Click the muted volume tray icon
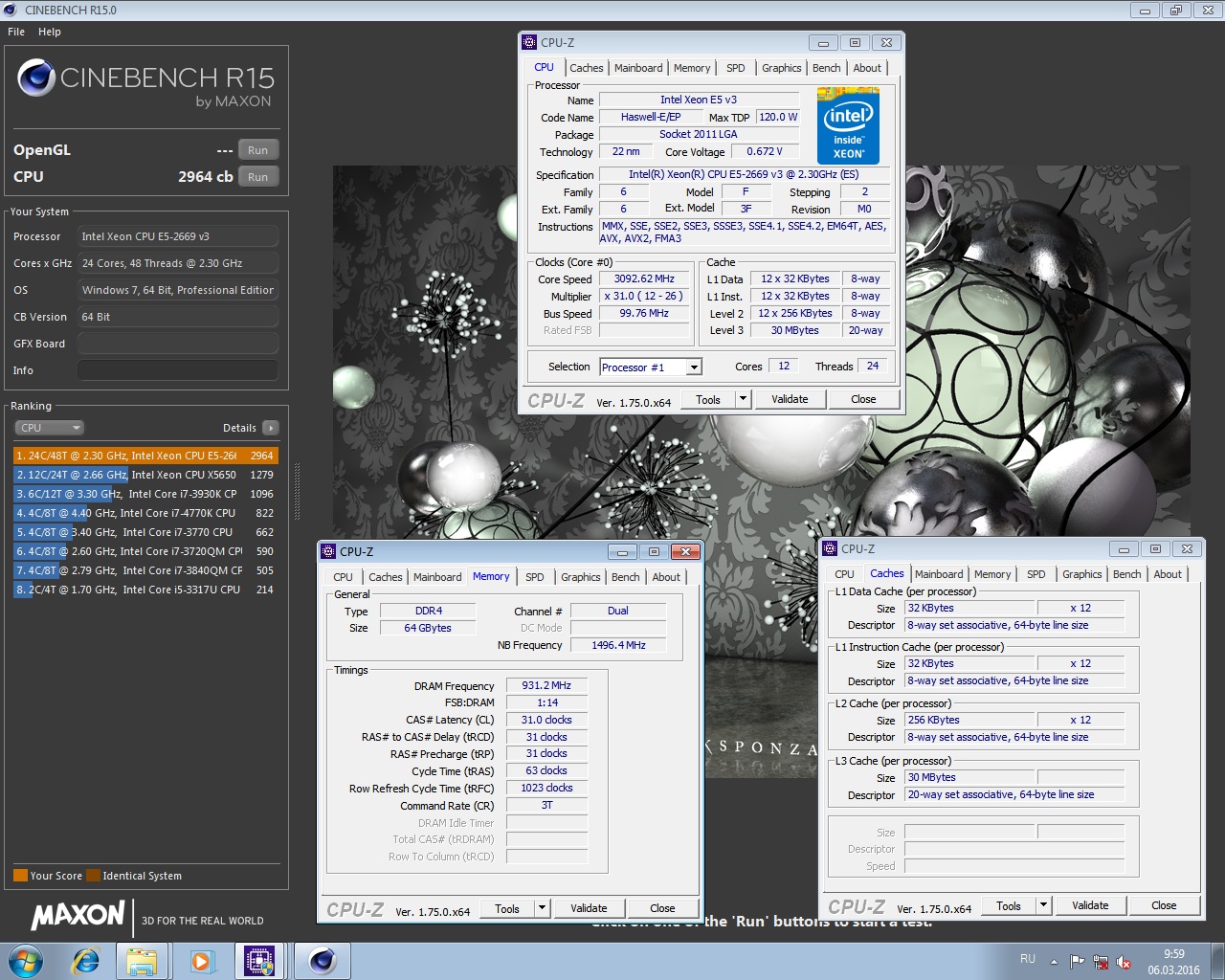The width and height of the screenshot is (1225, 980). pyautogui.click(x=1124, y=961)
